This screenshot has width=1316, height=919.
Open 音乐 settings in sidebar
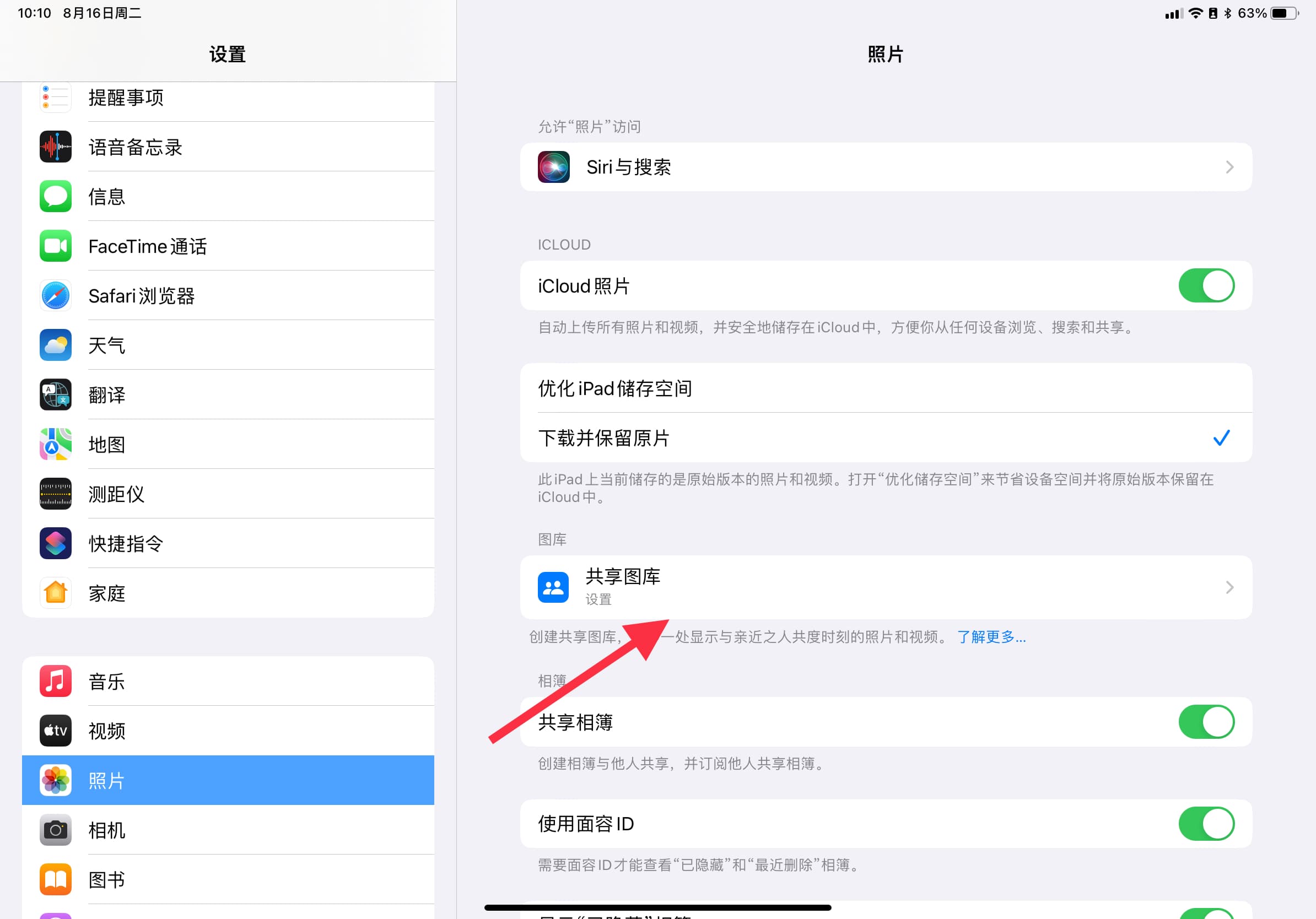click(x=228, y=681)
